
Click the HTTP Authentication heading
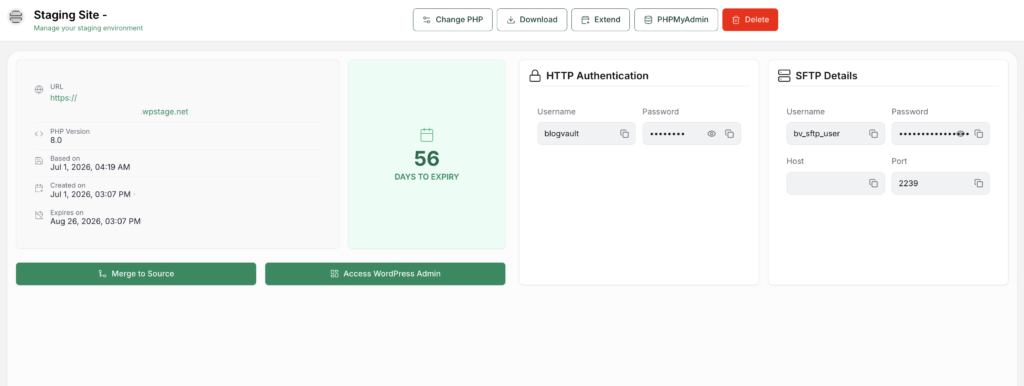(x=598, y=76)
